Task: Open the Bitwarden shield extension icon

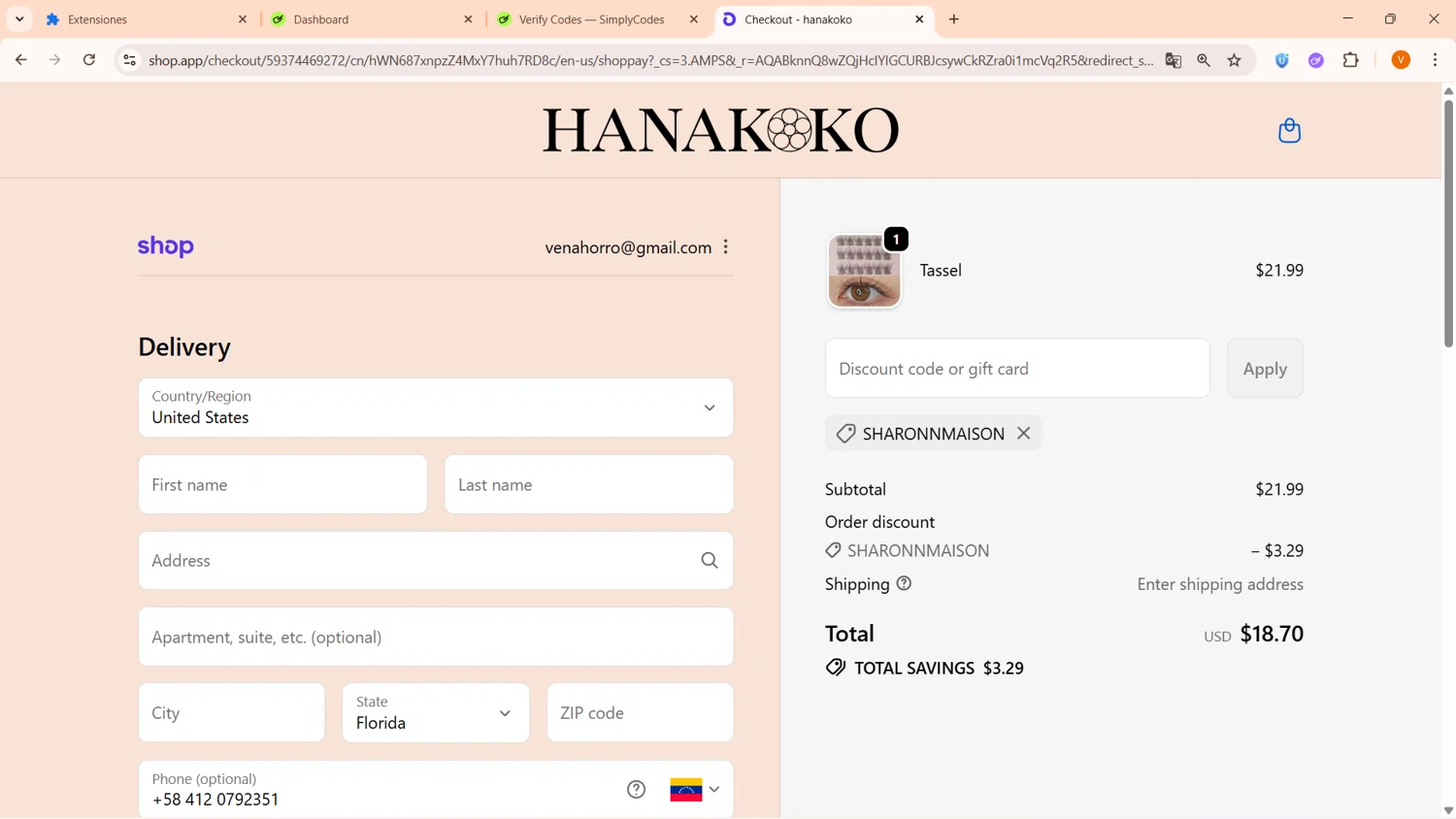Action: point(1282,60)
